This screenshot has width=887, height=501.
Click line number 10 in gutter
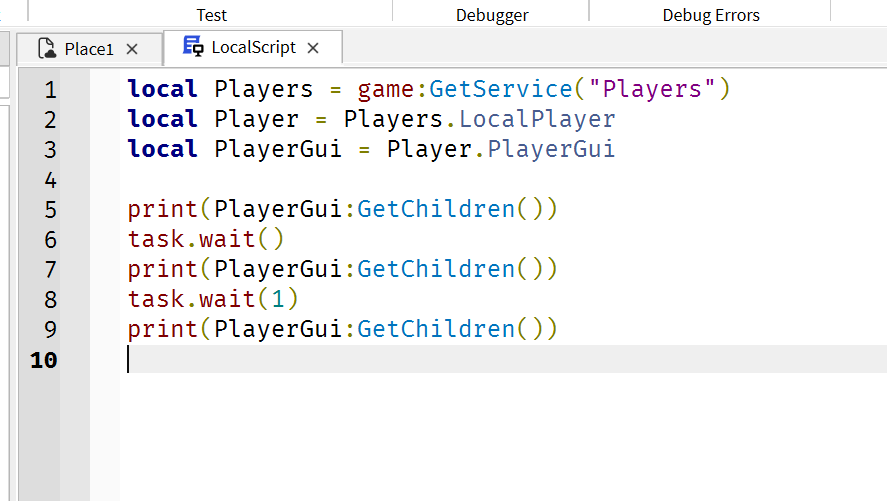pyautogui.click(x=44, y=360)
